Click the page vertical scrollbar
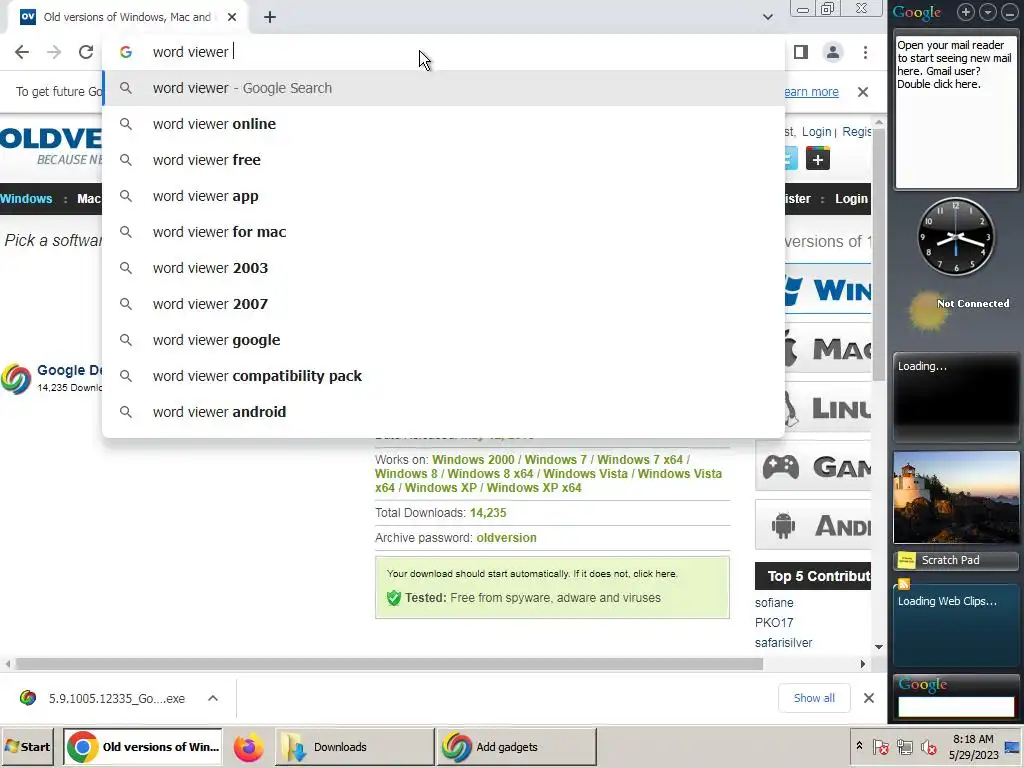 879,255
